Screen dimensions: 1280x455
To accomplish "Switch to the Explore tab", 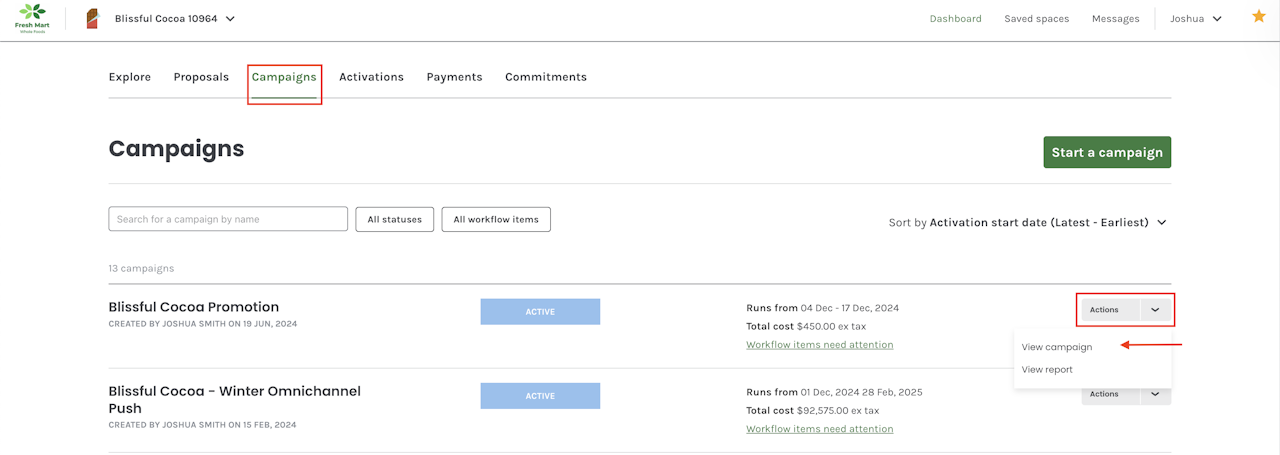I will click(130, 77).
